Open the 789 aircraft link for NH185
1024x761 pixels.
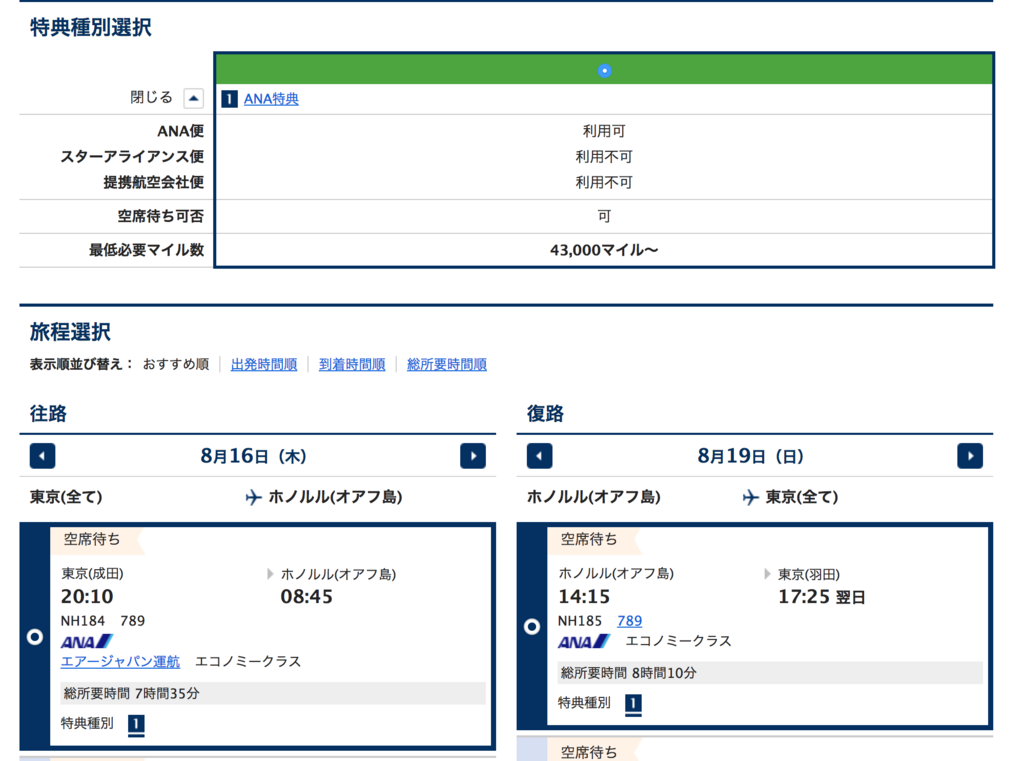630,621
